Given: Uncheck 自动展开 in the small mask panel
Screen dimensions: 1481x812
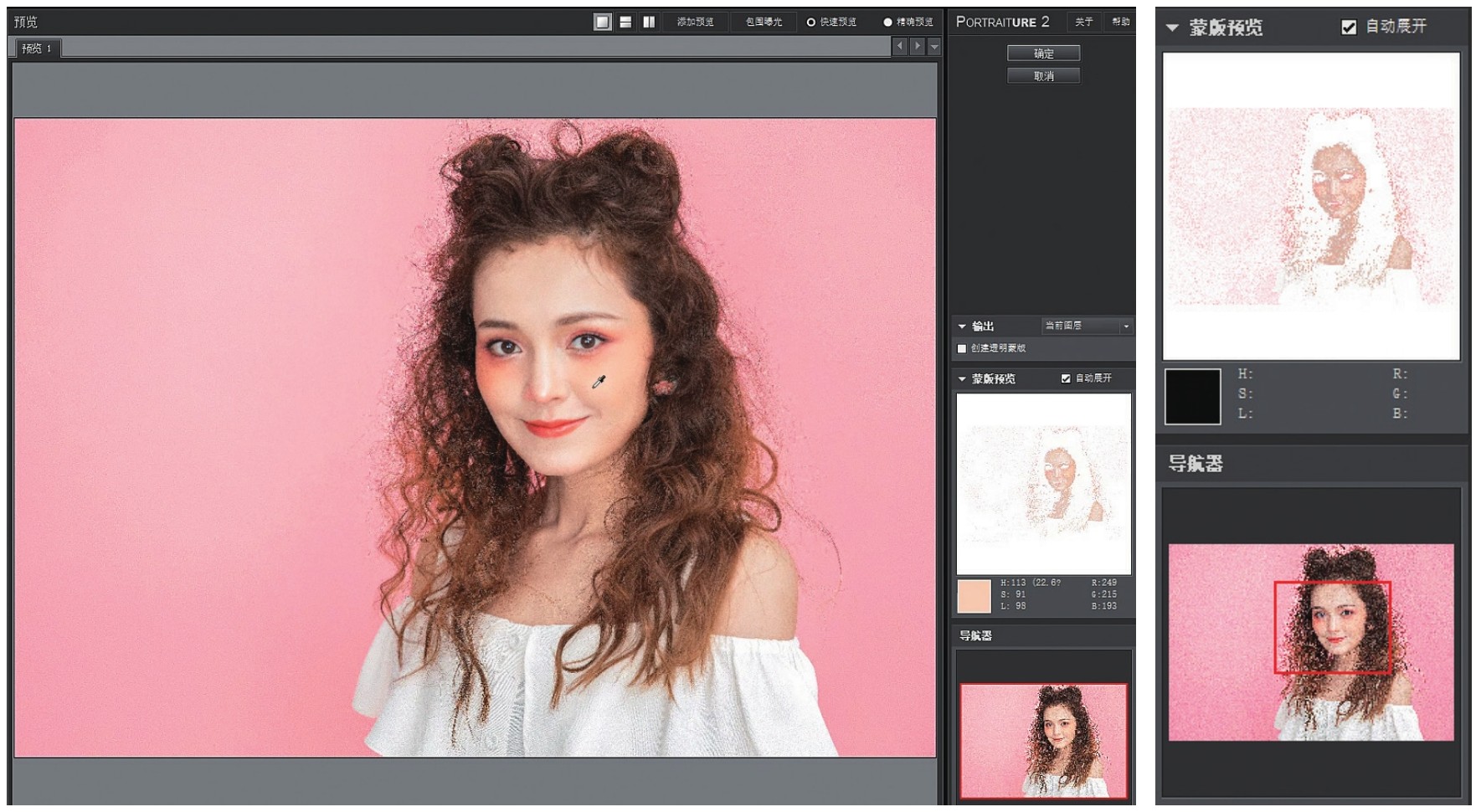Looking at the screenshot, I should point(1066,378).
